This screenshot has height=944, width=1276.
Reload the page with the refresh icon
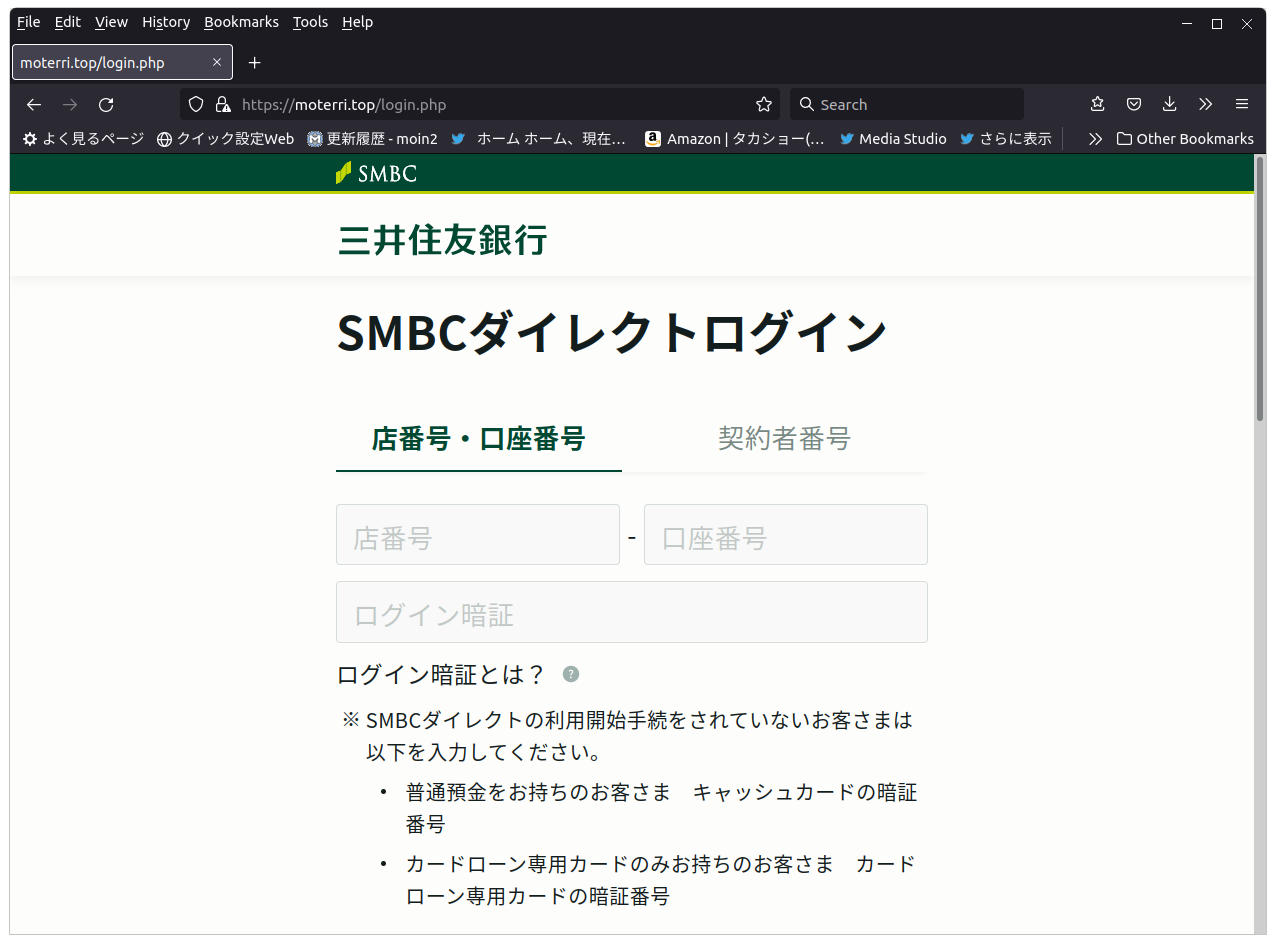105,104
